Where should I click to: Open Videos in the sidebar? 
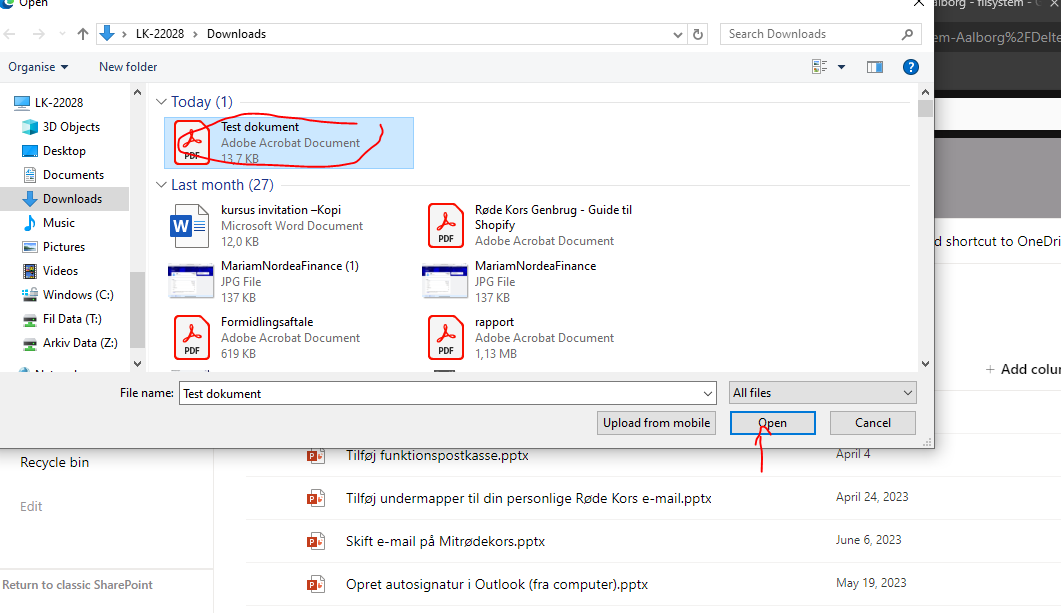(x=60, y=271)
